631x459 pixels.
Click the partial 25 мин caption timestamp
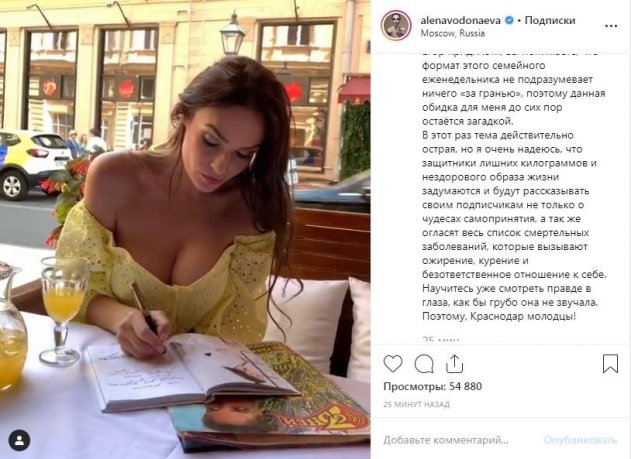click(x=441, y=339)
